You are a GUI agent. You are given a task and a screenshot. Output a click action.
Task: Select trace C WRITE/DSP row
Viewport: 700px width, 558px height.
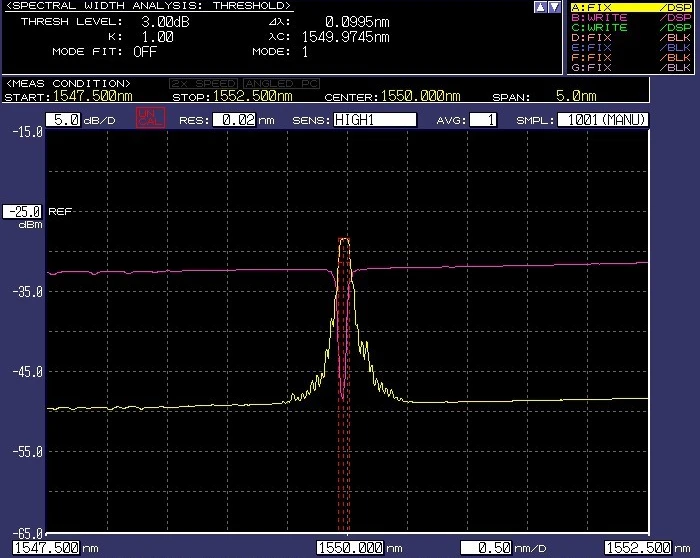[x=631, y=28]
